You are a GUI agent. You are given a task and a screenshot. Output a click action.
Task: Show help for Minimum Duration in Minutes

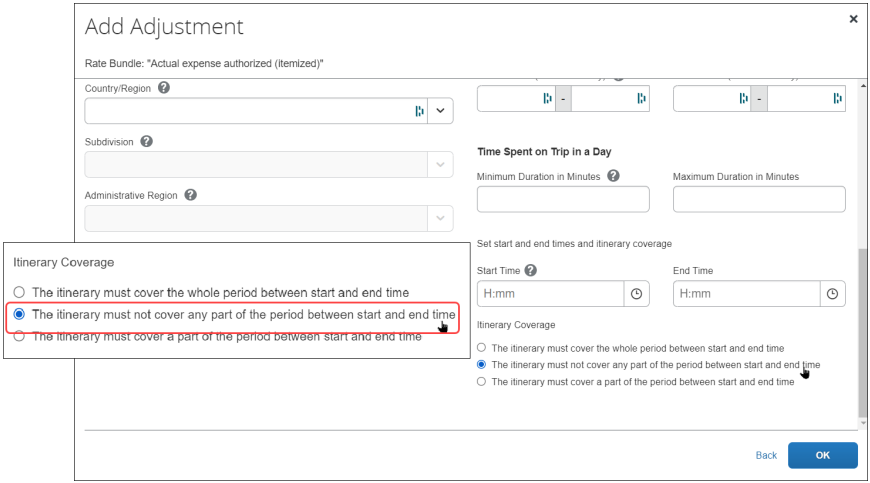613,176
